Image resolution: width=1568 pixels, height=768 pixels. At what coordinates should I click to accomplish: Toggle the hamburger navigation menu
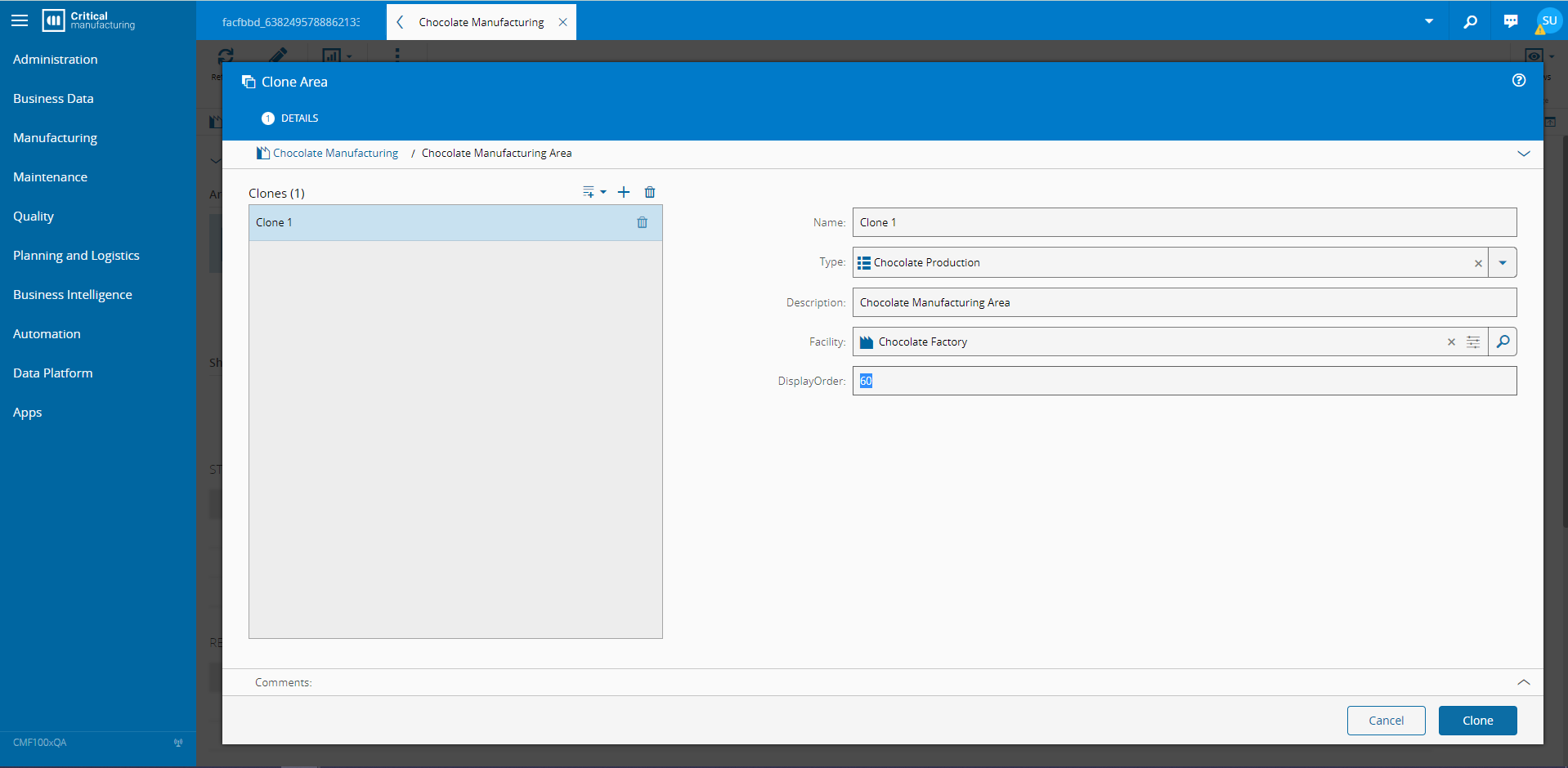pos(20,21)
